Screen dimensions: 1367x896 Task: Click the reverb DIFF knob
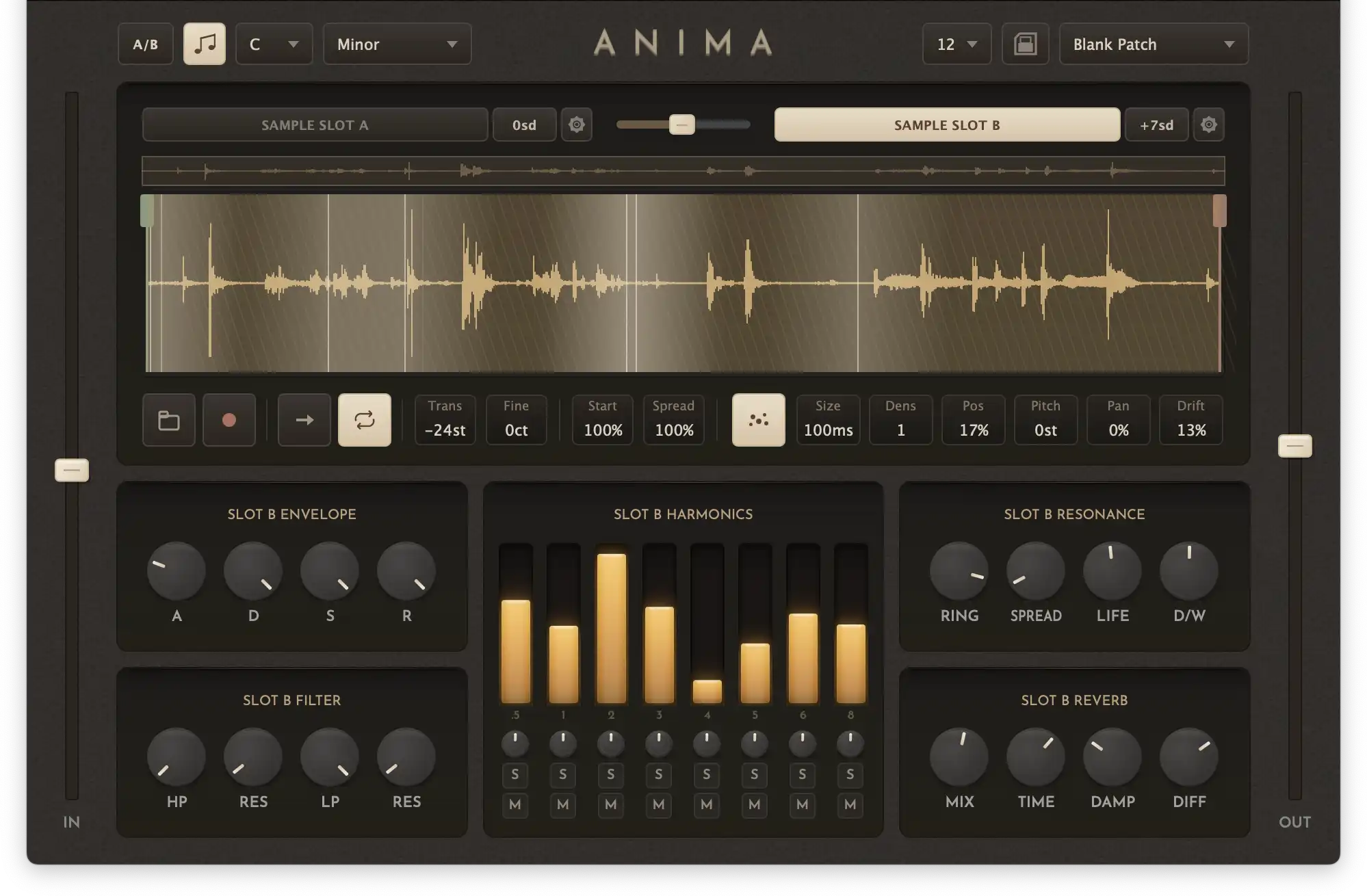pyautogui.click(x=1189, y=757)
